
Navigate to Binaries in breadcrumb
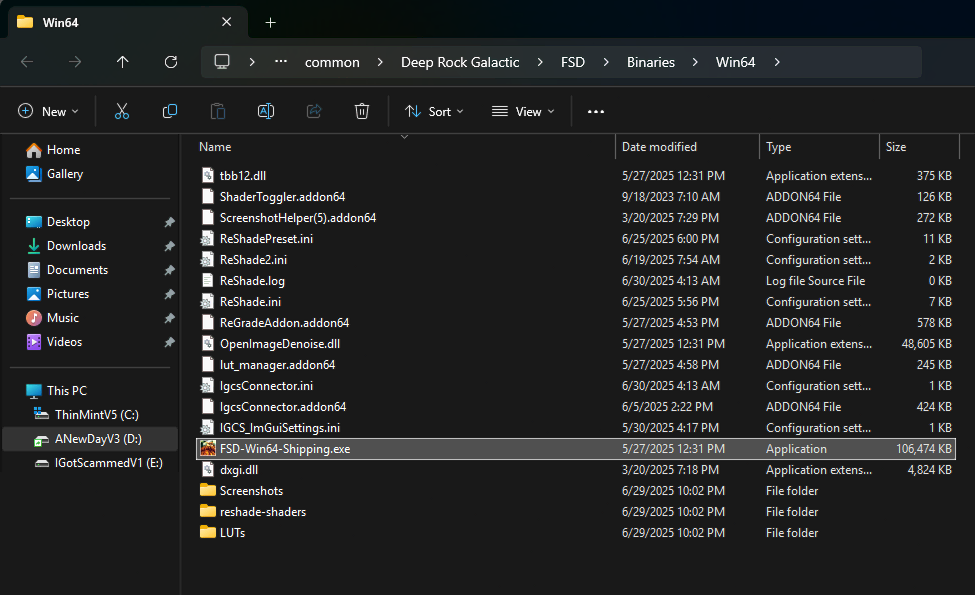pos(651,62)
